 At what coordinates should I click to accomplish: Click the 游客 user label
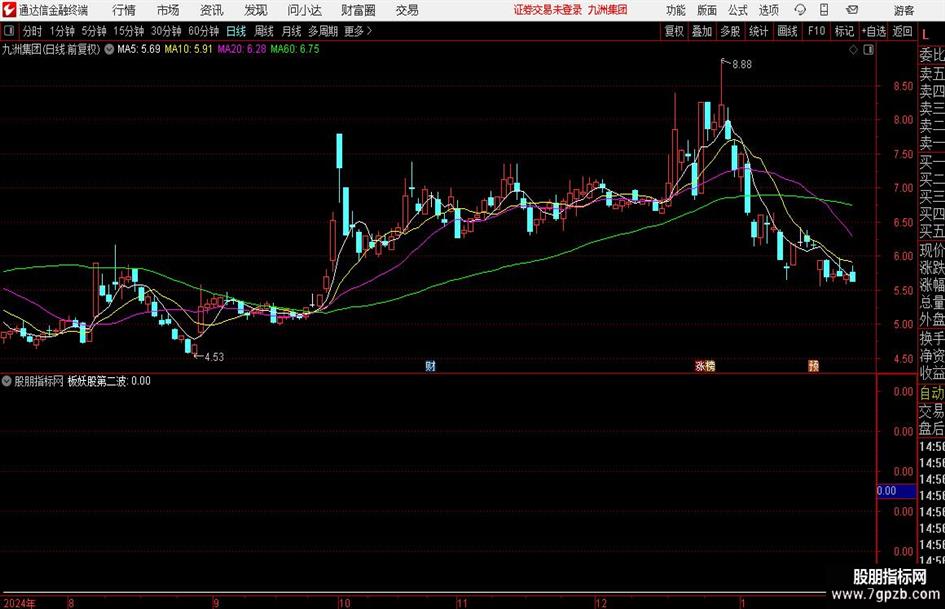click(x=903, y=10)
